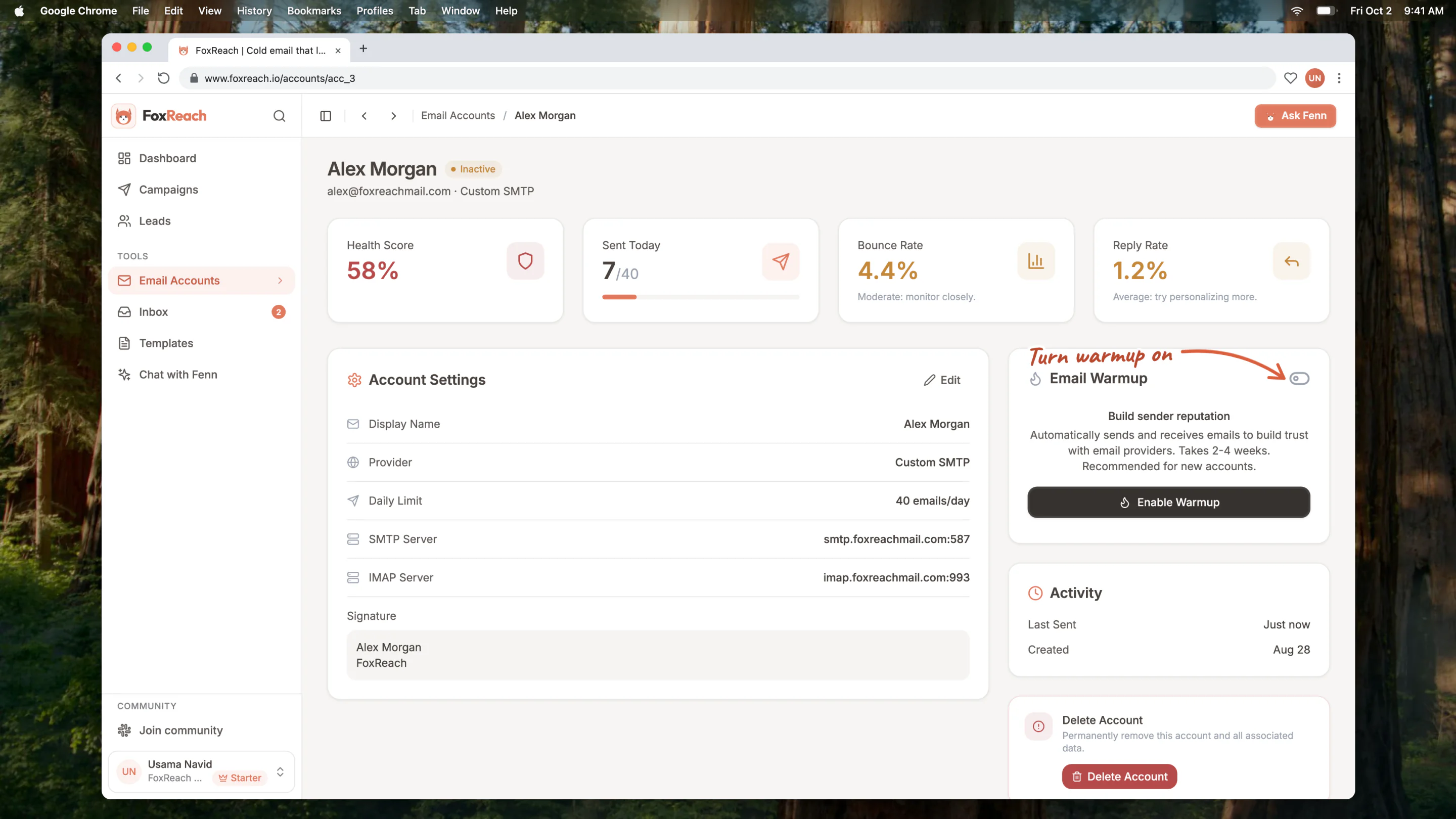Expand Email Accounts sidebar chevron
The height and width of the screenshot is (819, 1456).
[280, 281]
